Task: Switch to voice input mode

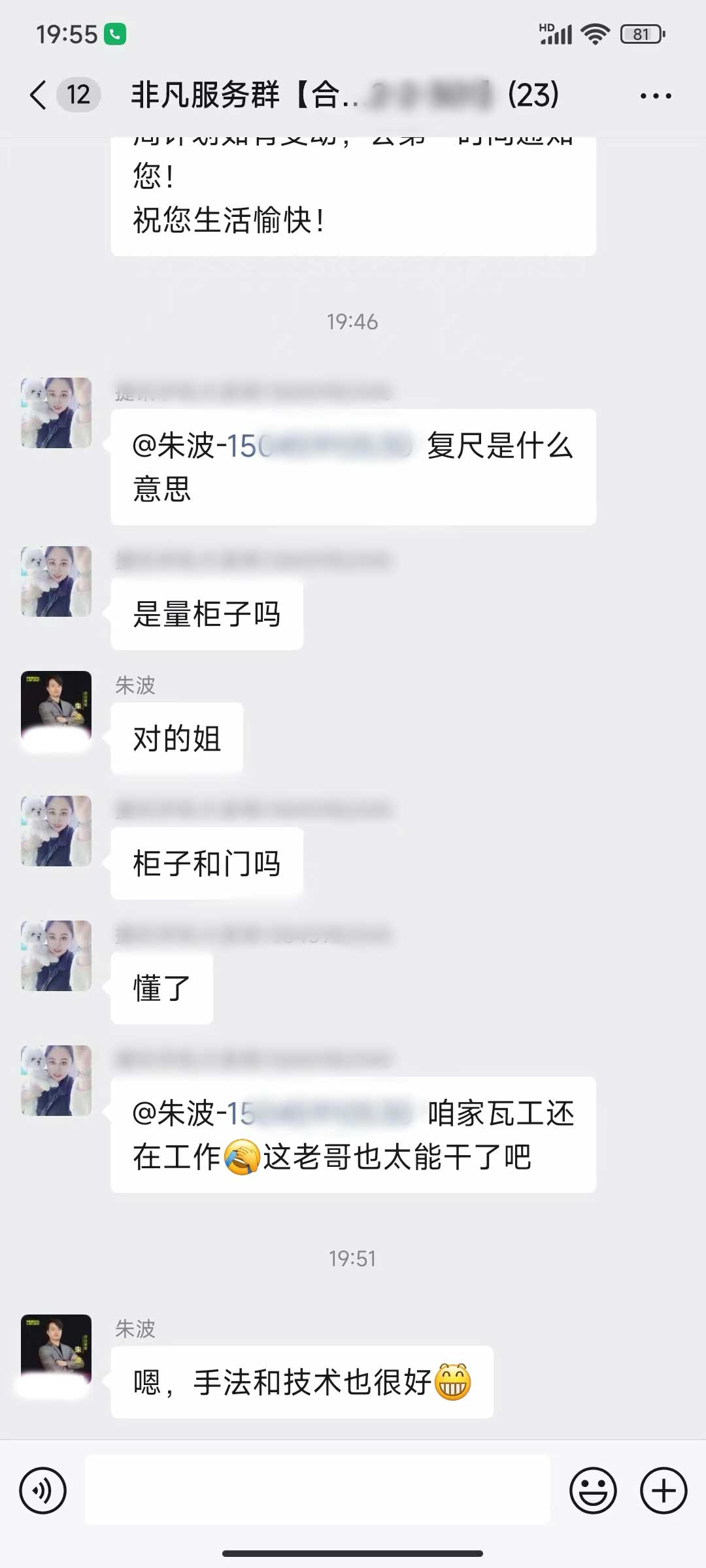Action: 43,1490
